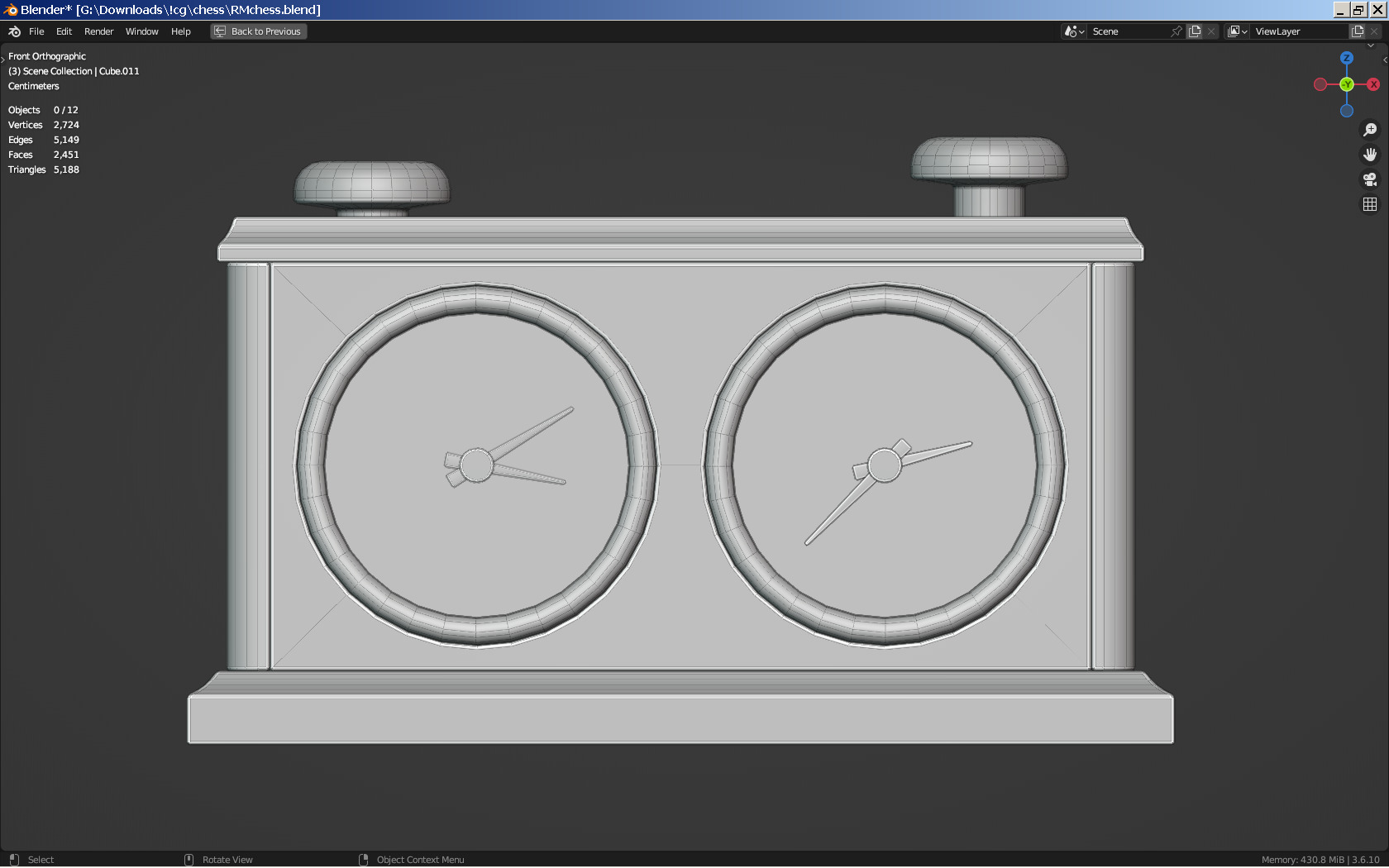Click the left push-button knob on the clock

tap(372, 184)
